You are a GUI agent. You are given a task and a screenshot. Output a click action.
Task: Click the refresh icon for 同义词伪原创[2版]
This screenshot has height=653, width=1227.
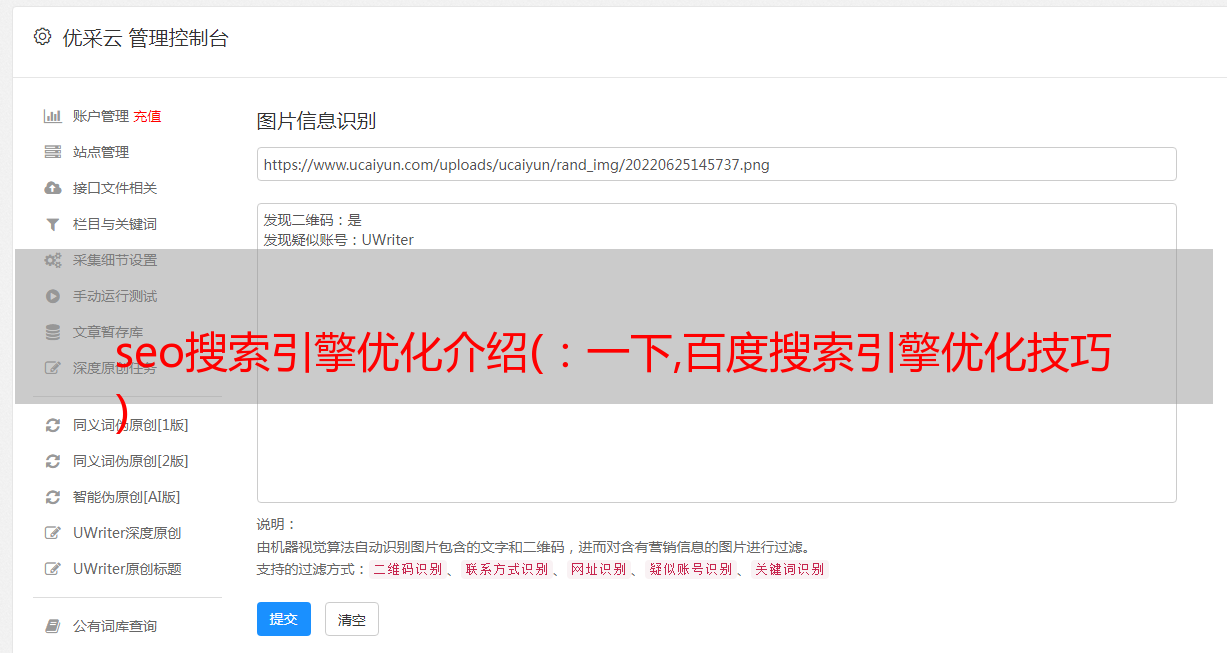[x=53, y=461]
